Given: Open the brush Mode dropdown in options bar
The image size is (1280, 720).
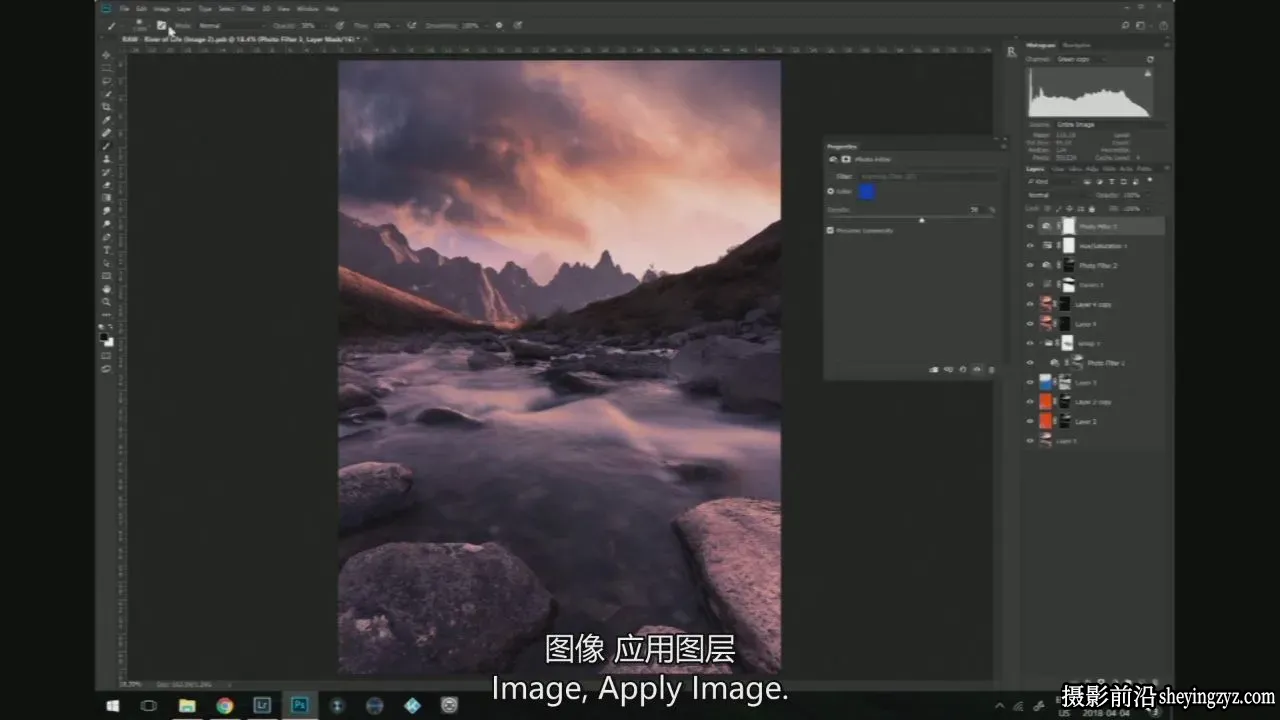Looking at the screenshot, I should [x=232, y=25].
